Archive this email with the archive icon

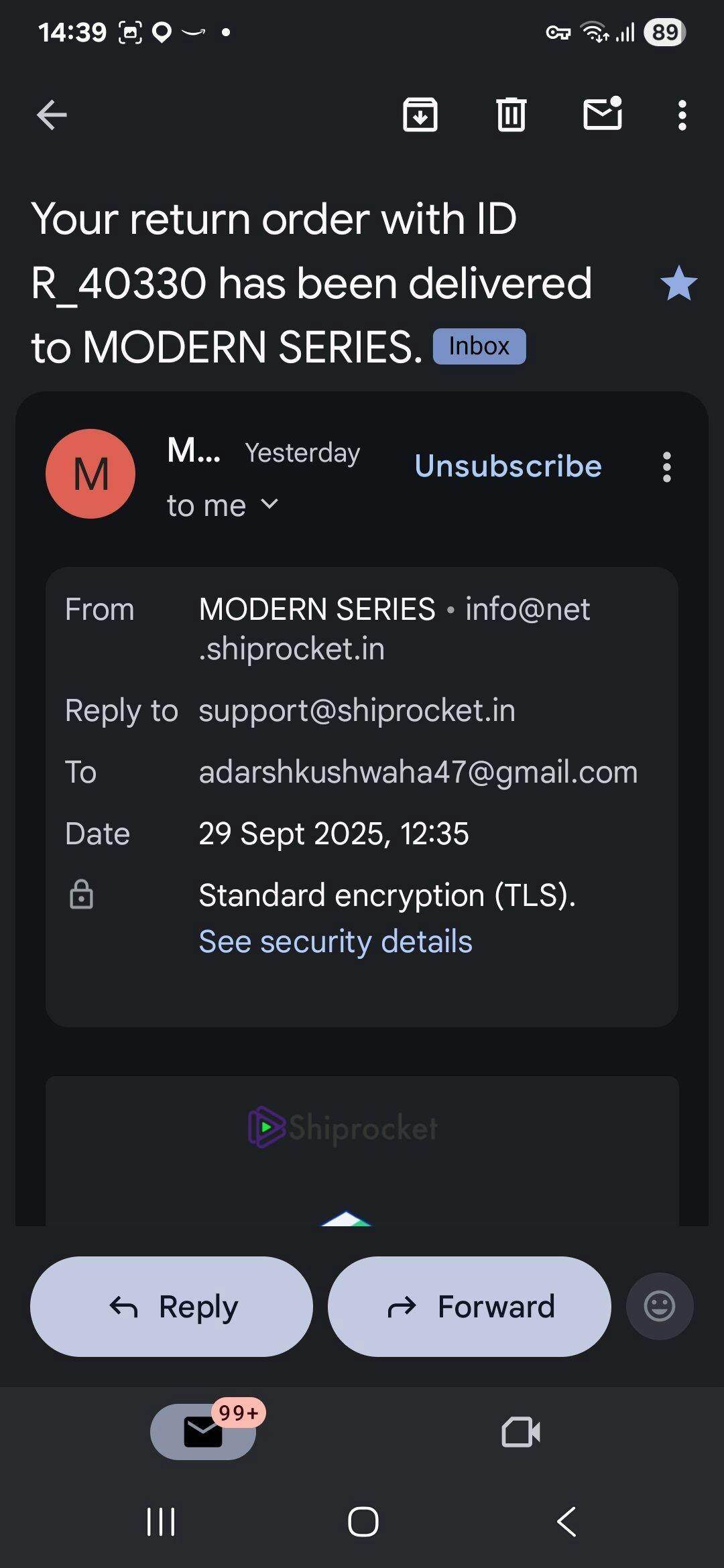[x=420, y=115]
